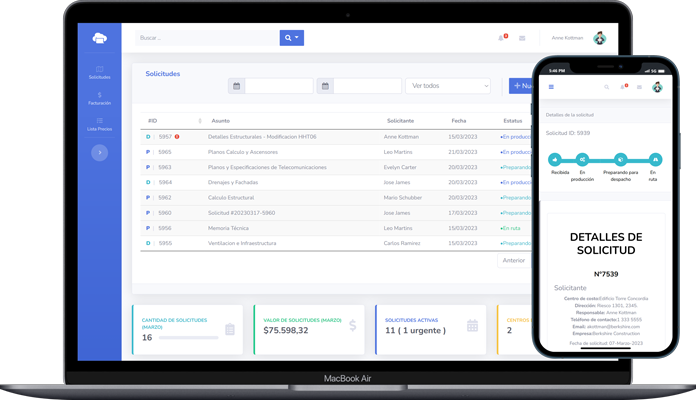The width and height of the screenshot is (696, 400).
Task: Open the desktop notifications bell
Action: point(502,38)
